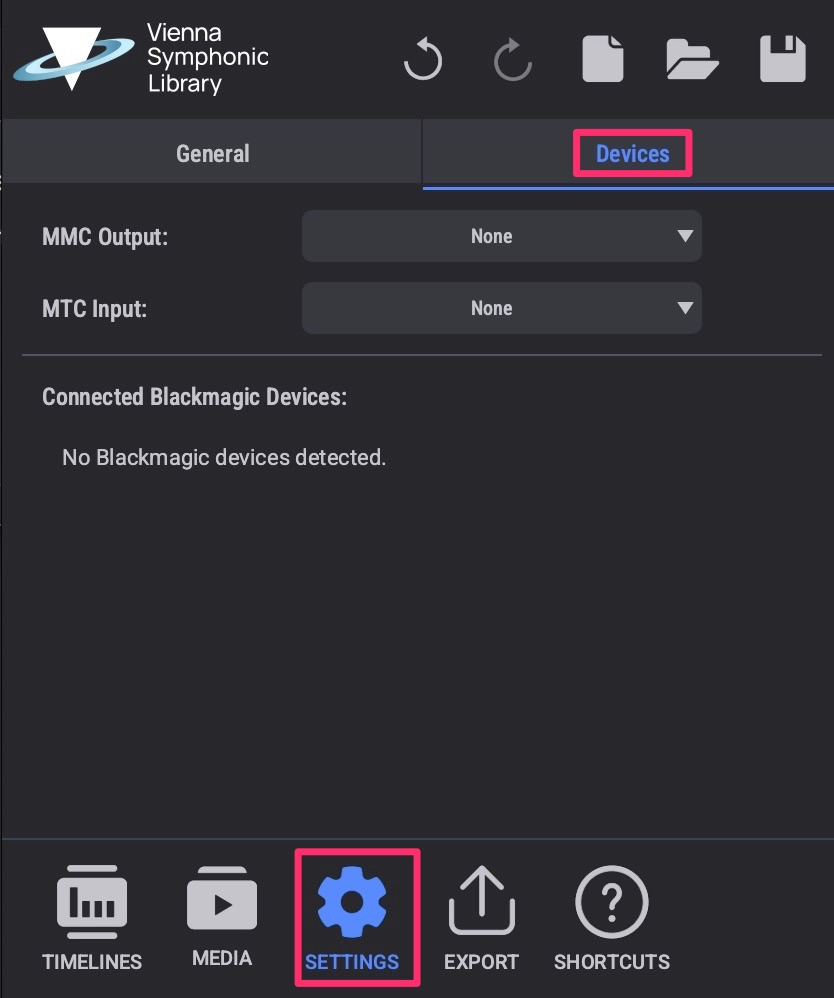Switch to the General tab
Screen dimensions: 834x998
[212, 154]
